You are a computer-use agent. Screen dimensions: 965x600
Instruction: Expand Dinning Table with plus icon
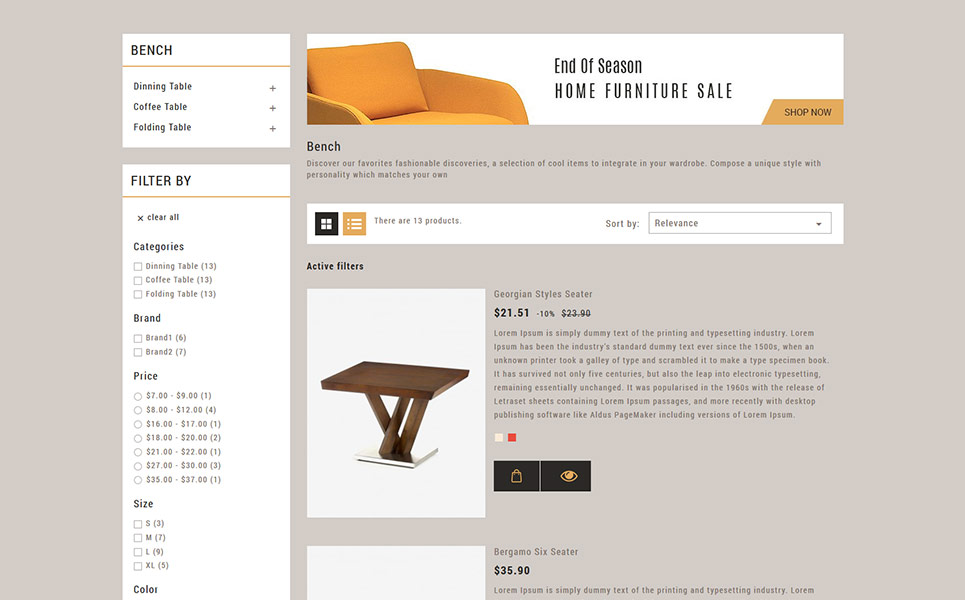tap(273, 89)
